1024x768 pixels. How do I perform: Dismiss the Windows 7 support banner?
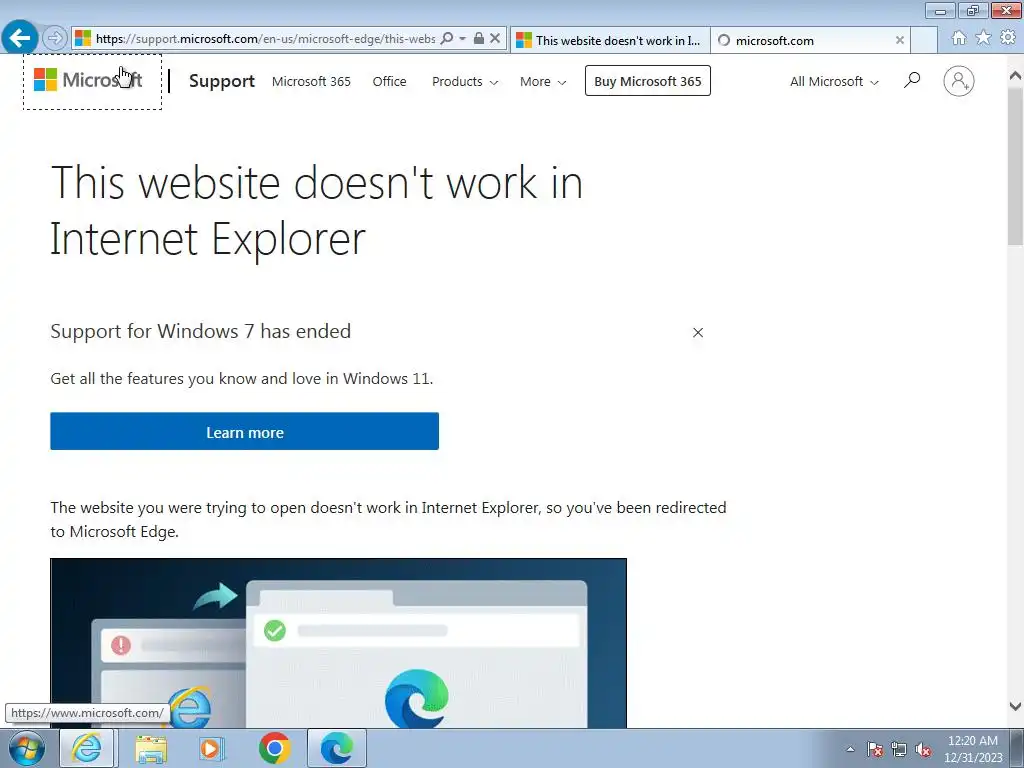point(697,332)
